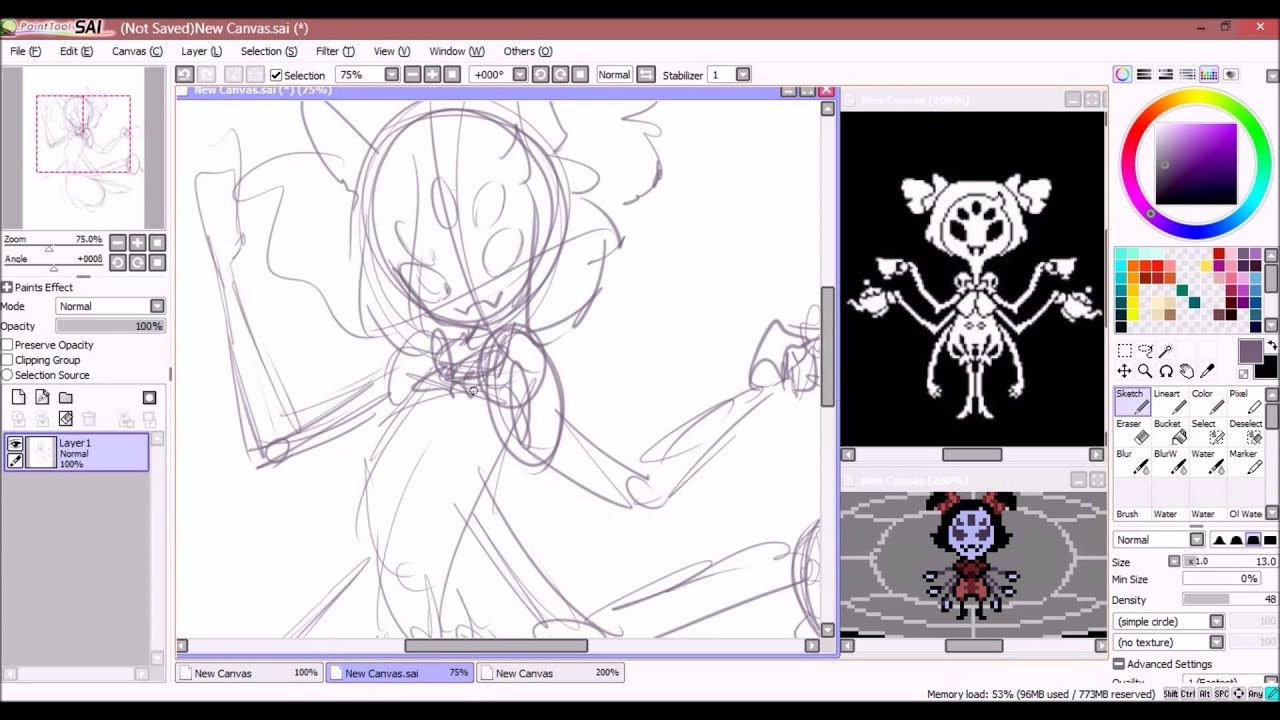Toggle the Selection checkbox in toolbar
This screenshot has height=720, width=1280.
[276, 75]
